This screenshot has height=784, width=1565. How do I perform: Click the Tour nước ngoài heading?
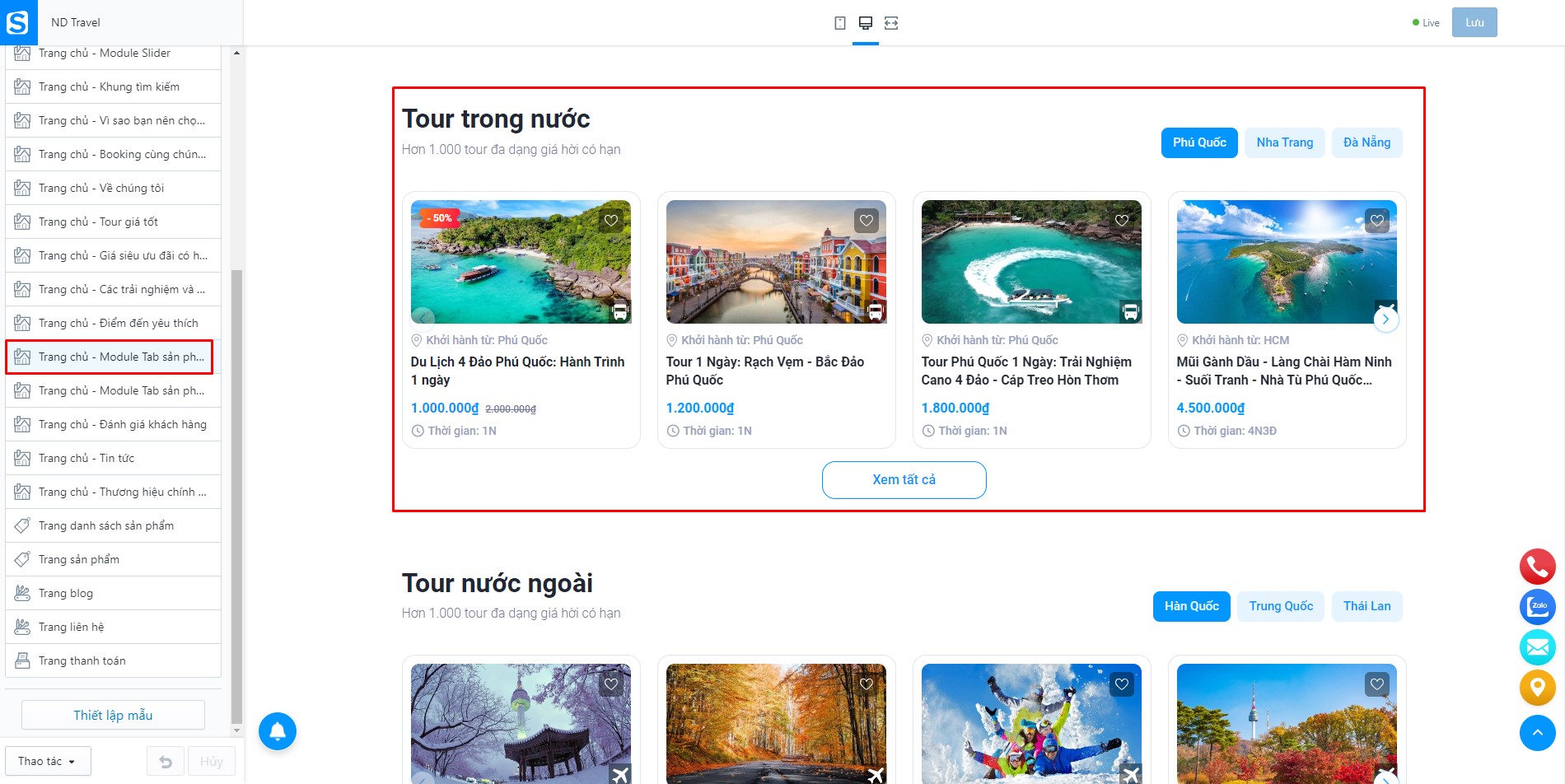pyautogui.click(x=497, y=583)
